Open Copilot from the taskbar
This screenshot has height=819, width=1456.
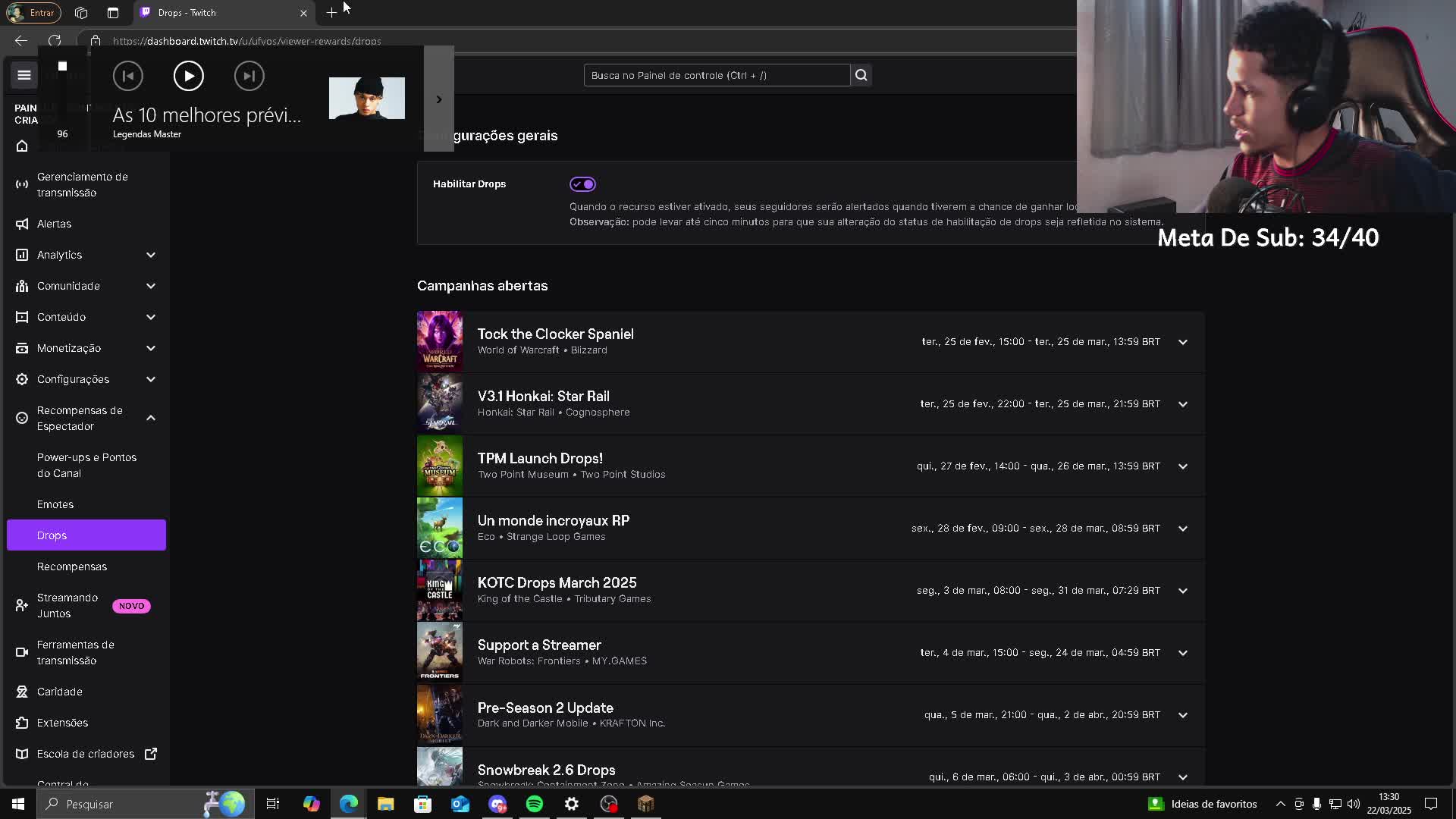(x=312, y=804)
